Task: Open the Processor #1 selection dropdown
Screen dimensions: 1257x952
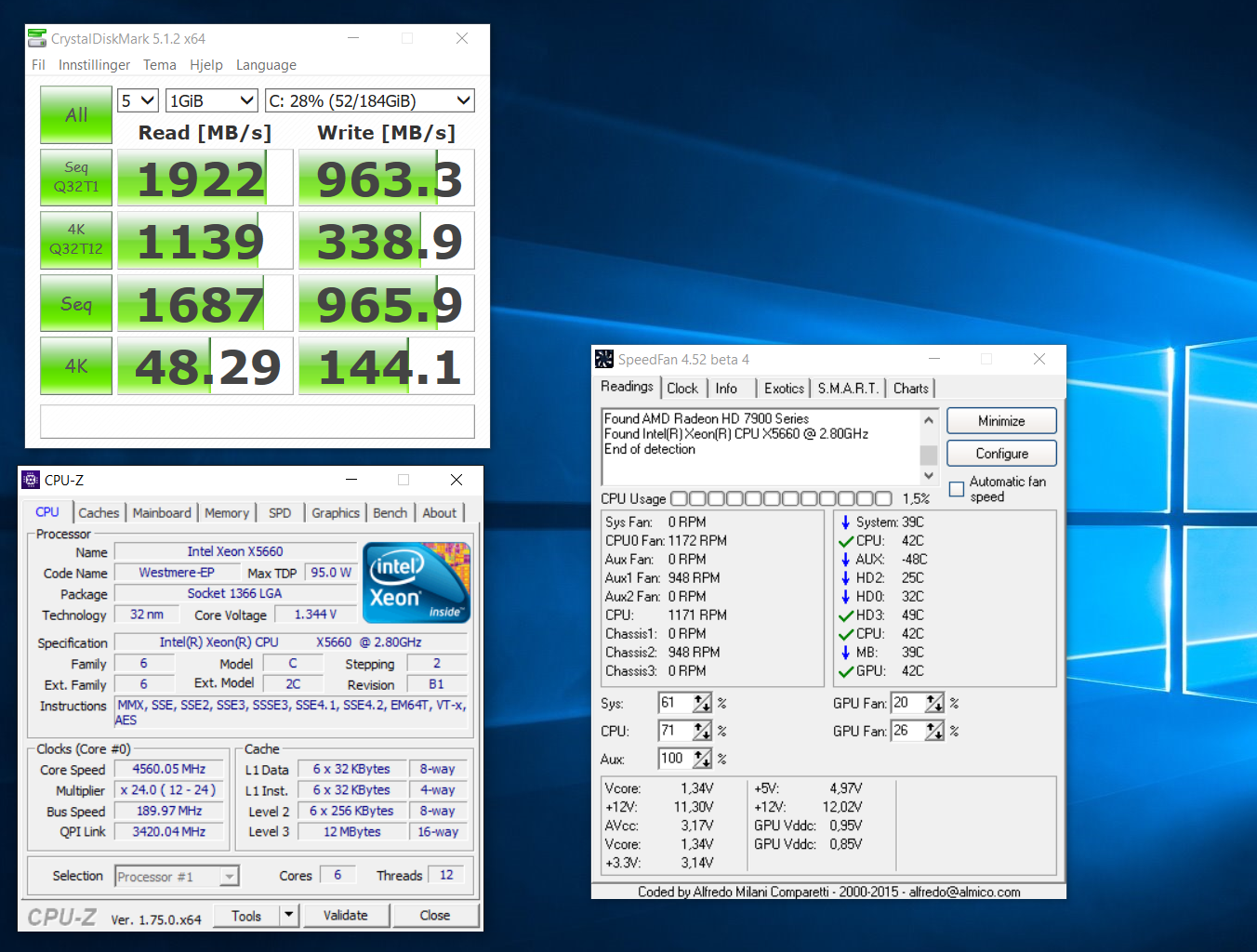Action: pos(178,876)
